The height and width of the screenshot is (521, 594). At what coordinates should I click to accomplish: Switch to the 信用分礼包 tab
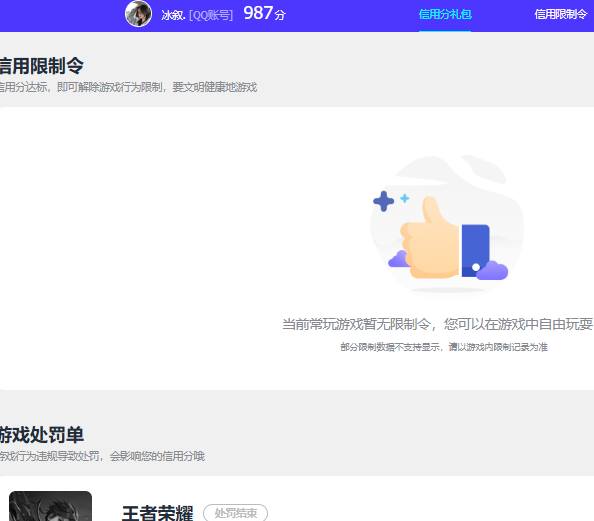click(x=445, y=14)
